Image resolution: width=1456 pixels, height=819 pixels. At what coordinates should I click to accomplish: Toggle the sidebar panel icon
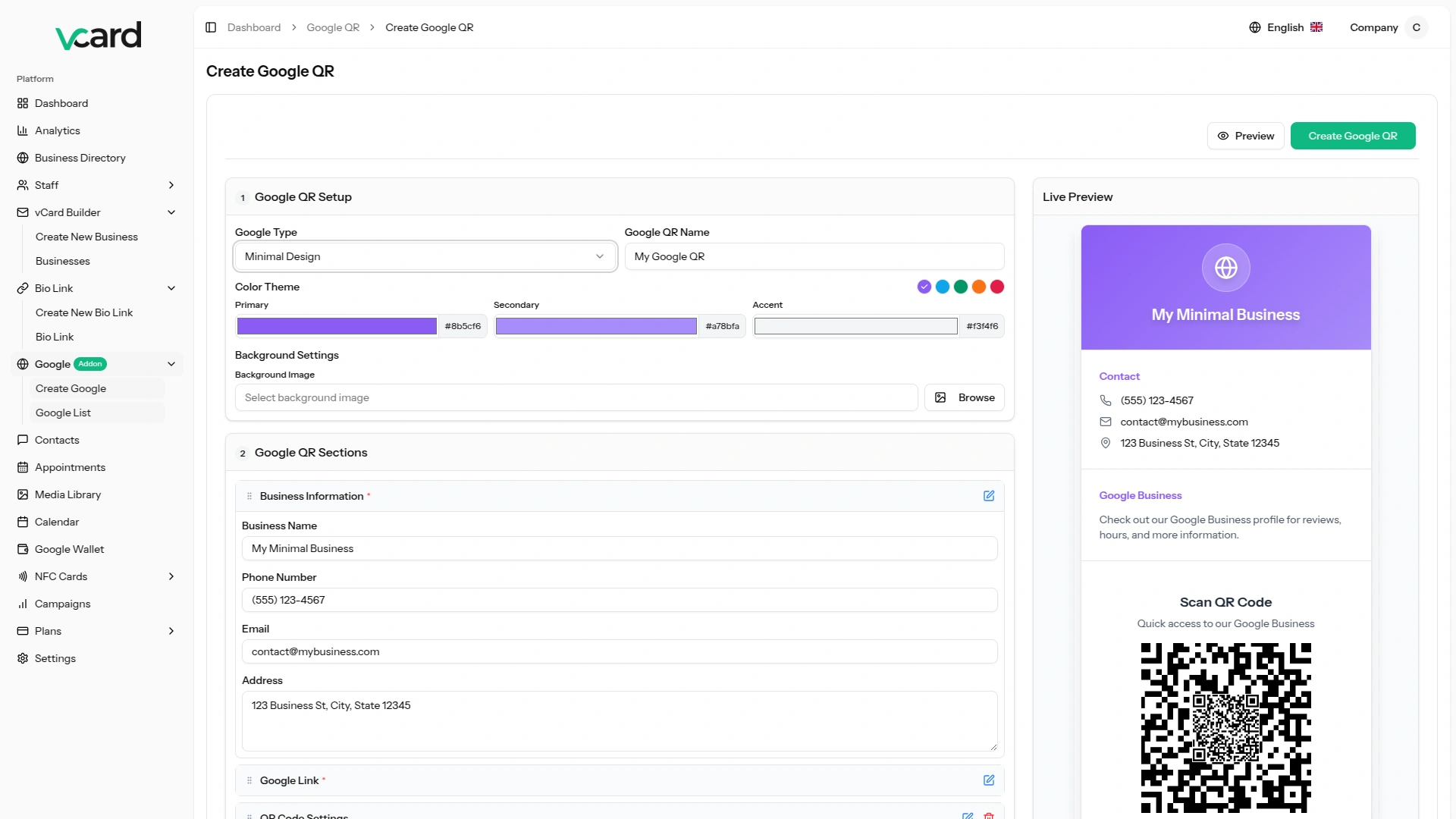click(211, 27)
